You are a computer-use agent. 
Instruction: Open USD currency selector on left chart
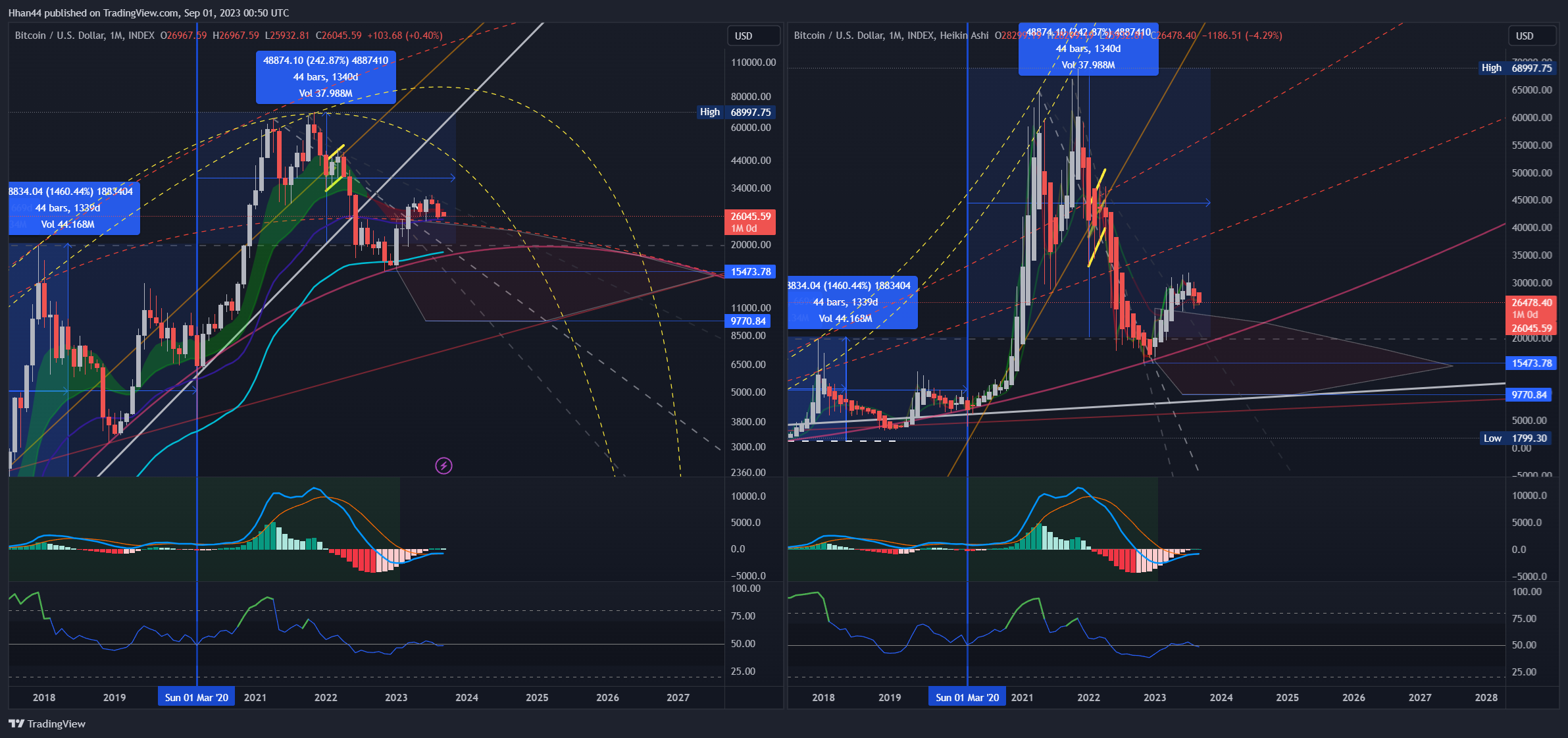753,36
